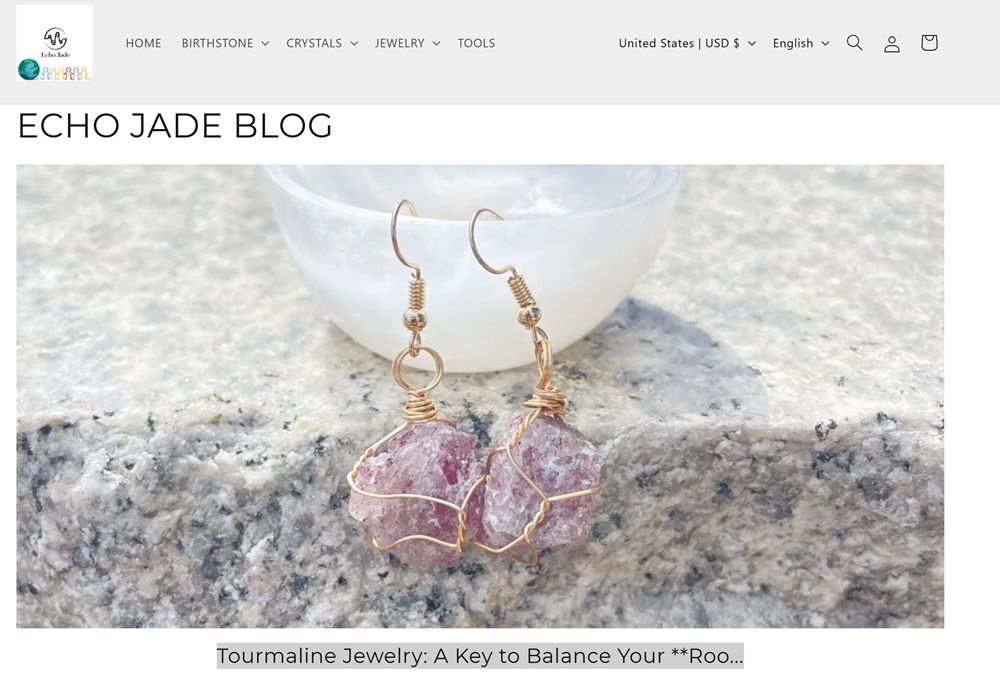Viewport: 1000px width, 676px height.
Task: Open the English language selector
Action: click(x=801, y=43)
